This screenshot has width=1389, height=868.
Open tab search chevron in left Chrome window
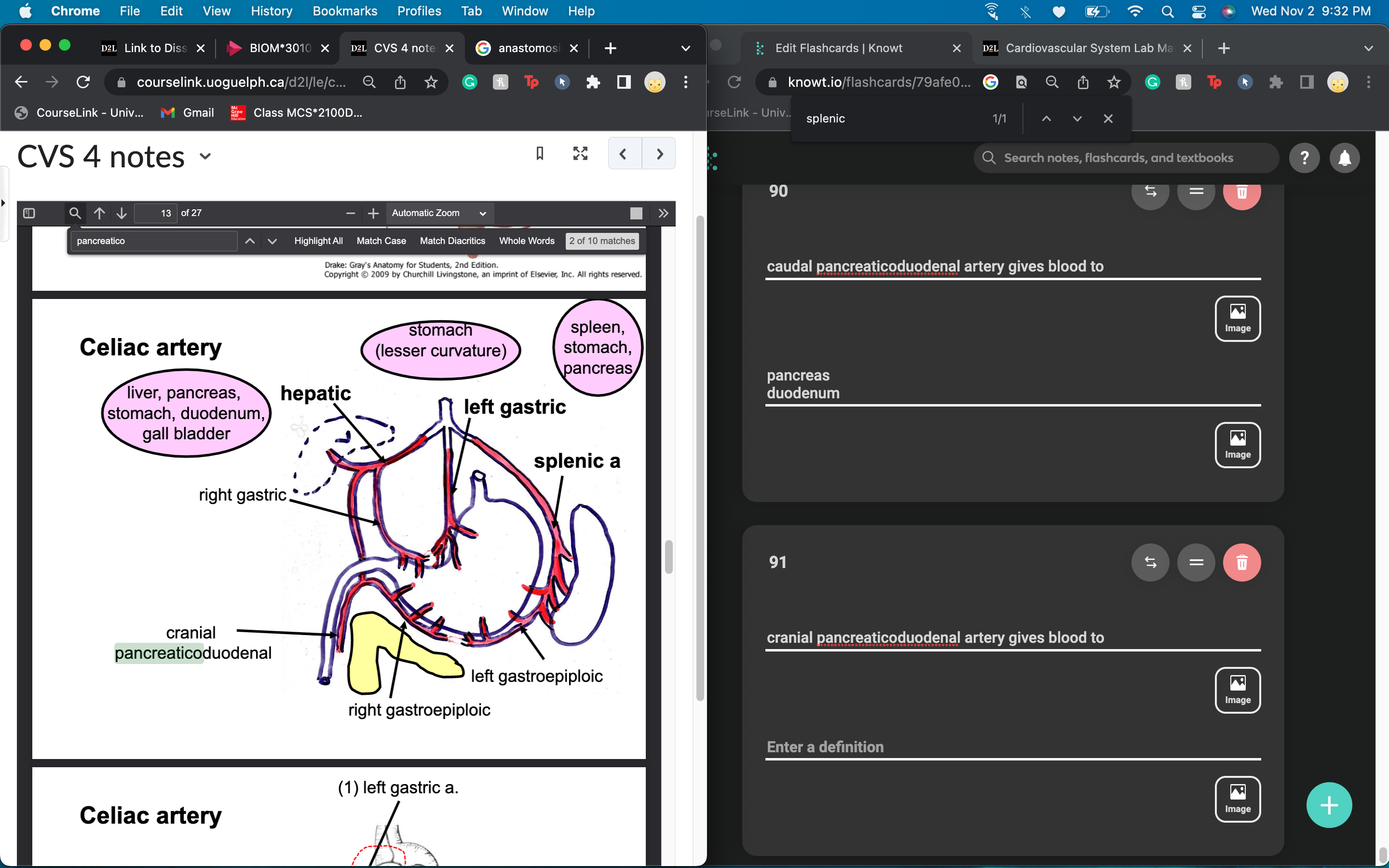point(685,48)
